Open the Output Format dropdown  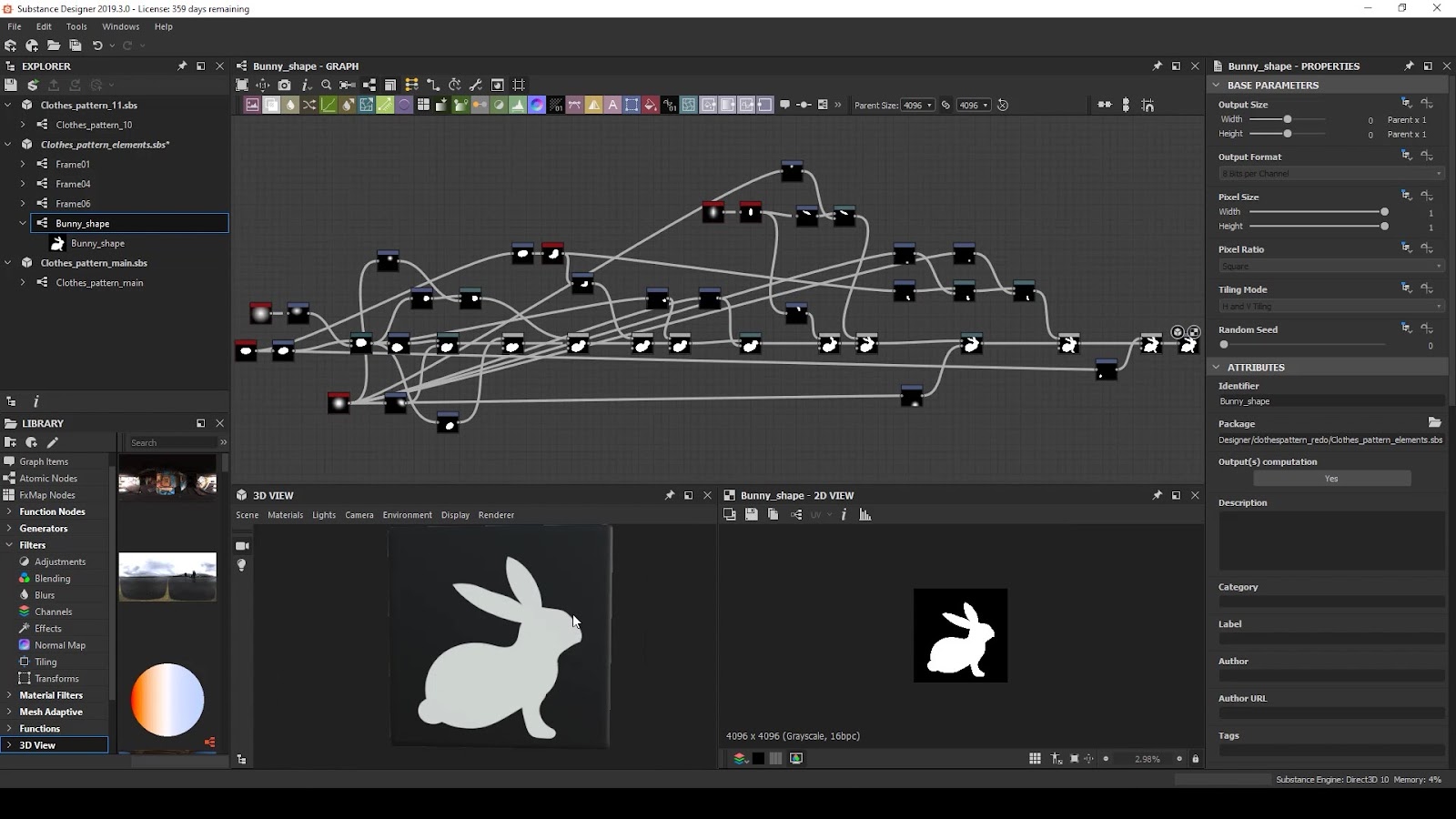1330,174
